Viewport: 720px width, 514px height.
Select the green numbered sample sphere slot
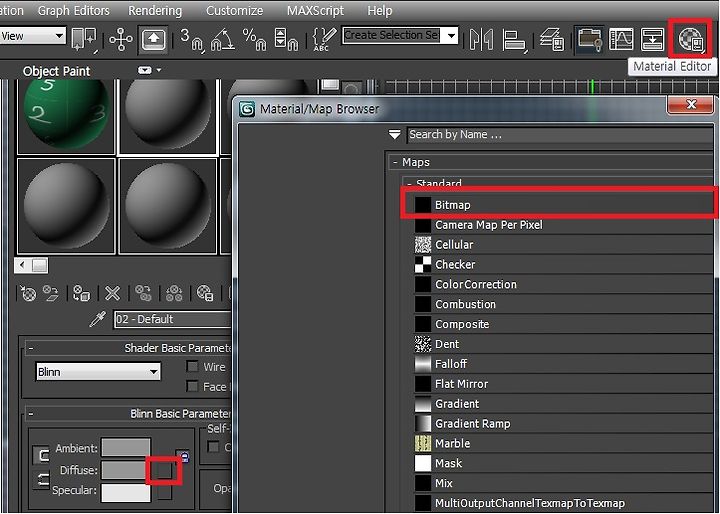pyautogui.click(x=66, y=116)
